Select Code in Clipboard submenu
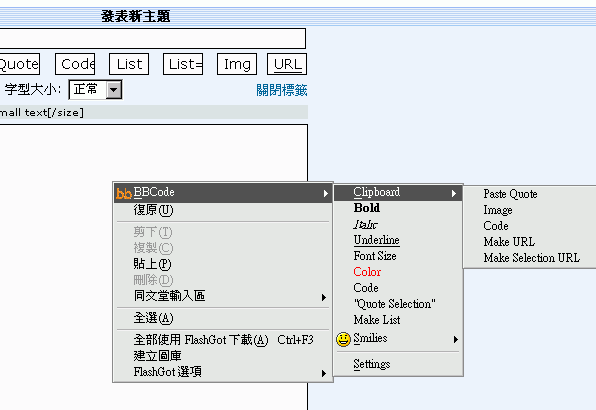 click(x=530, y=226)
